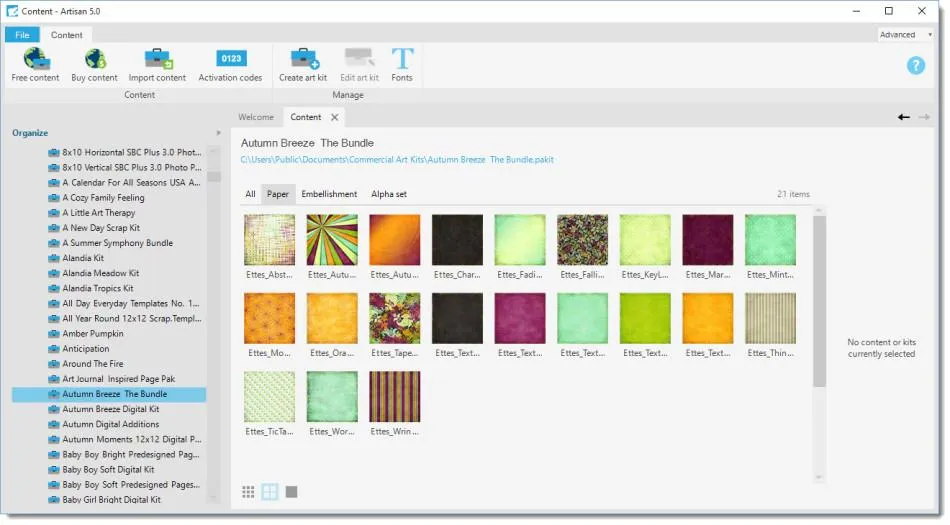
Task: Select A Cozy Family Feeling kit
Action: click(x=103, y=198)
